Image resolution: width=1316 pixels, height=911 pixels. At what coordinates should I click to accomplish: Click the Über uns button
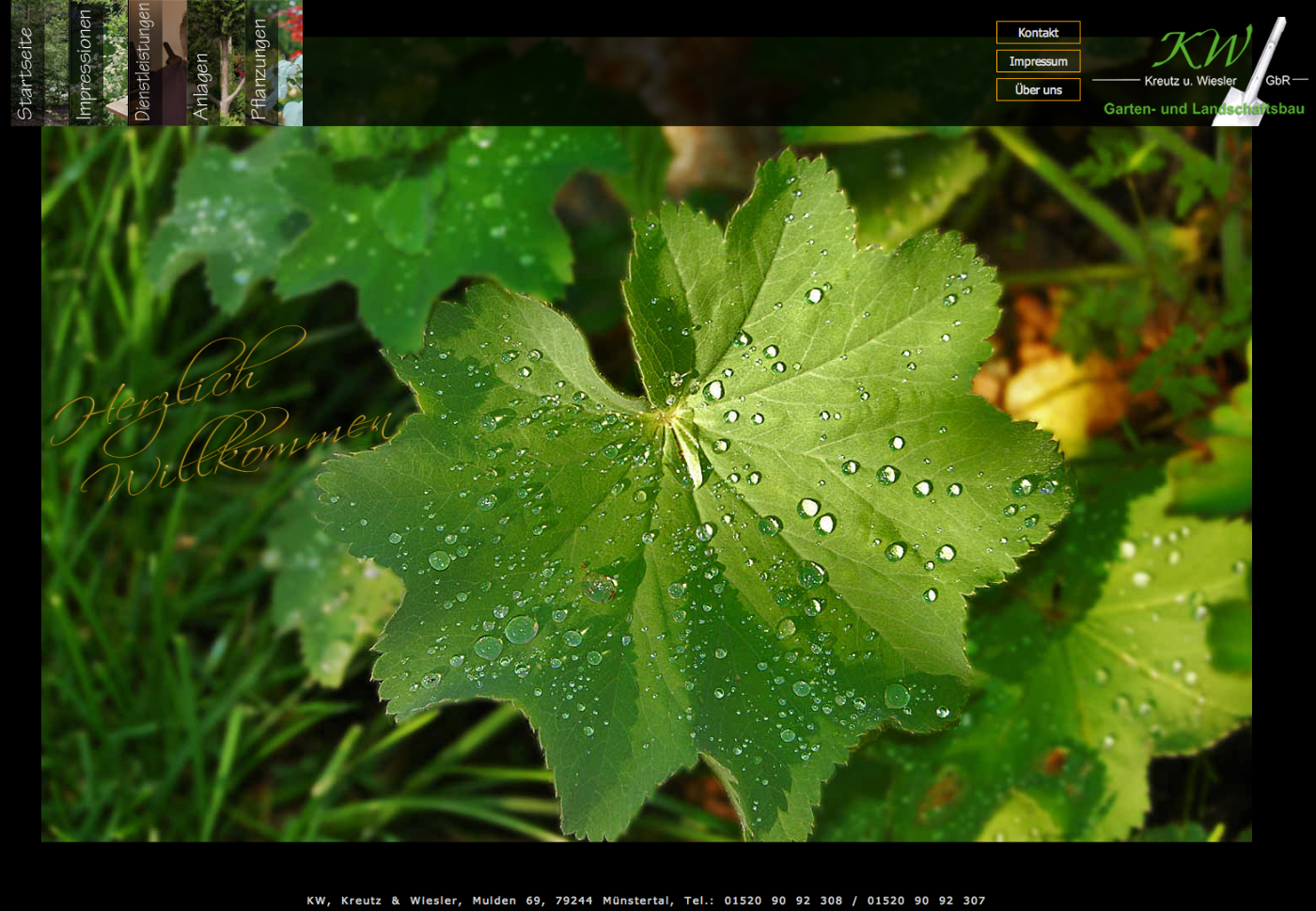[1038, 90]
